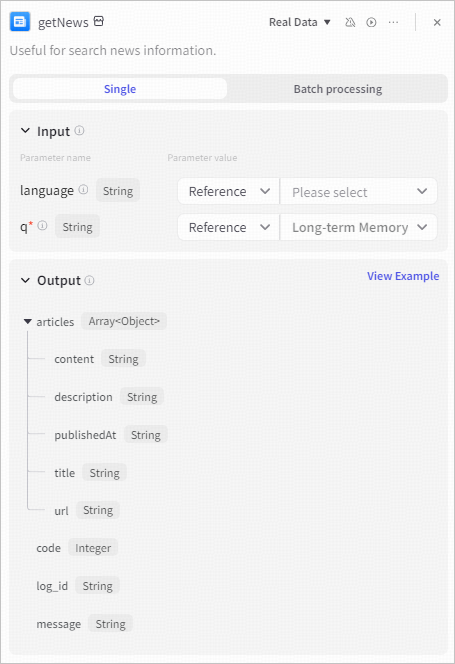Collapse the Output section chevron
This screenshot has height=664, width=455.
(x=25, y=280)
